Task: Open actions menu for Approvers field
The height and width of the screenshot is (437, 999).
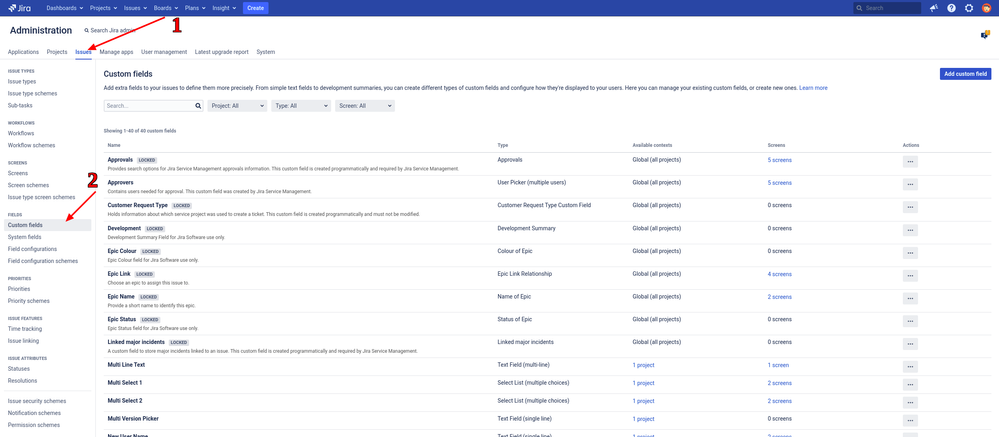Action: pyautogui.click(x=910, y=184)
